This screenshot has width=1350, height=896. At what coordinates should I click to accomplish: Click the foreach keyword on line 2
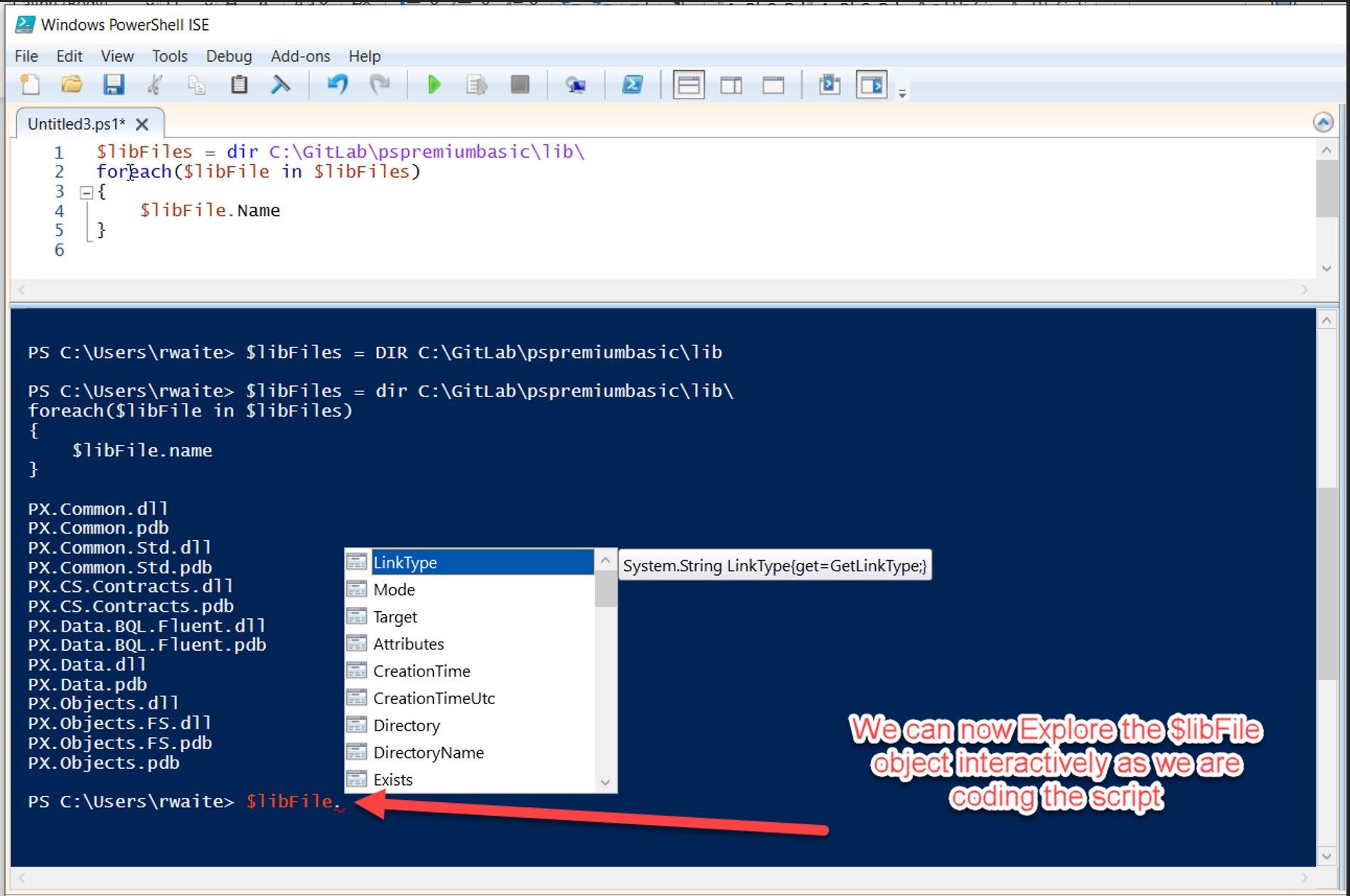point(134,171)
